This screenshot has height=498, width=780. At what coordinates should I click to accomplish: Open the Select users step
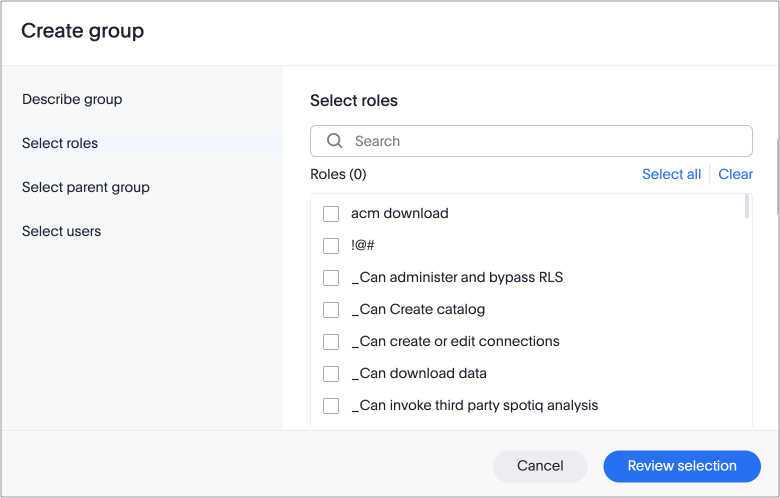62,232
